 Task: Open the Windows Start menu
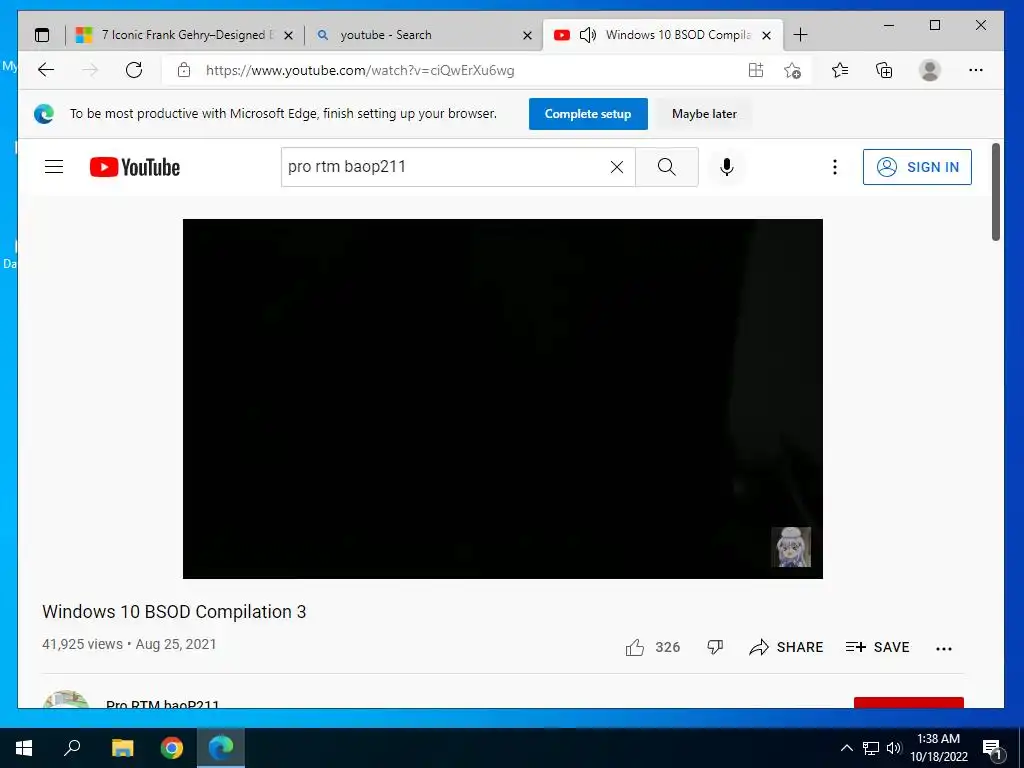coord(24,748)
